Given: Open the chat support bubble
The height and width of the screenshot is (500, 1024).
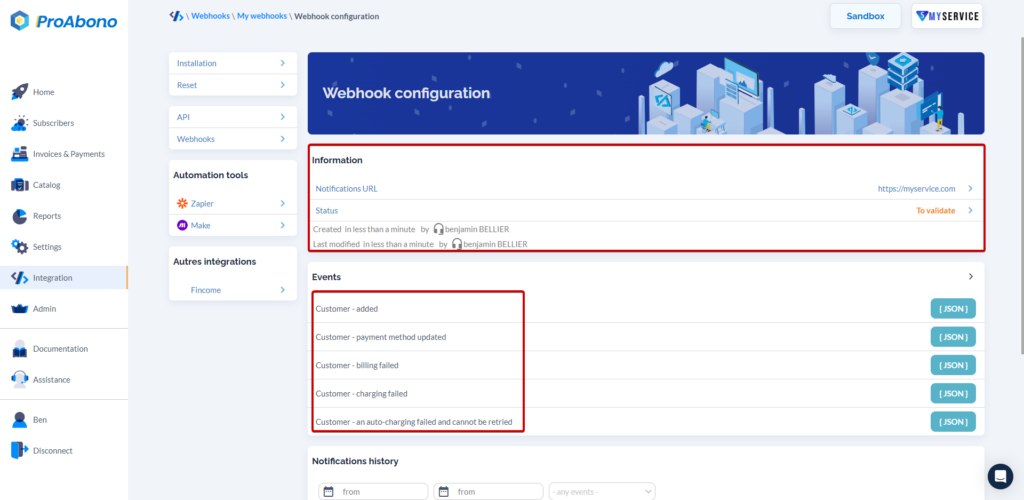Looking at the screenshot, I should [x=1000, y=477].
